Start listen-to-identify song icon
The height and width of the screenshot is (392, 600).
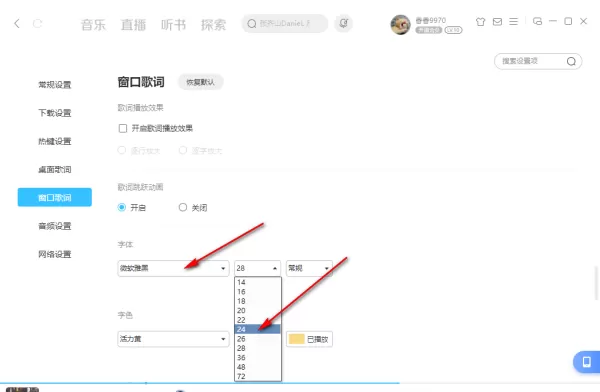coord(344,23)
